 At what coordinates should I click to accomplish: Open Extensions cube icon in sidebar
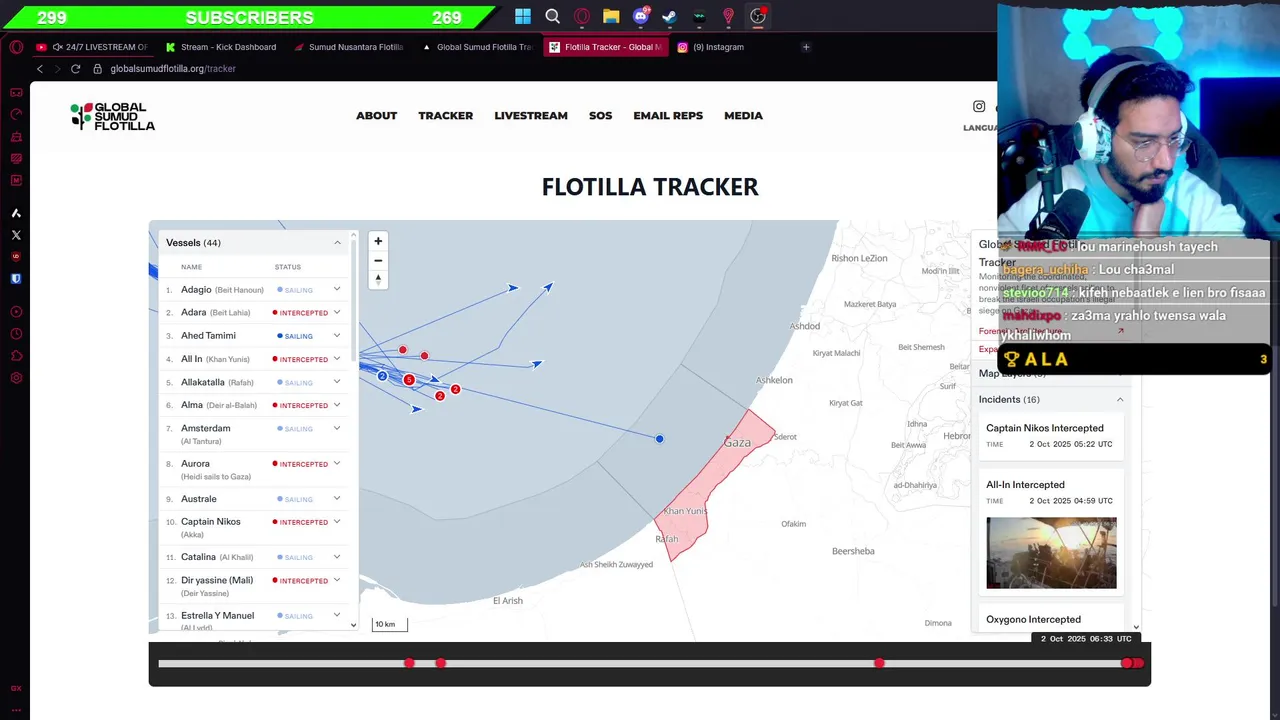16,356
